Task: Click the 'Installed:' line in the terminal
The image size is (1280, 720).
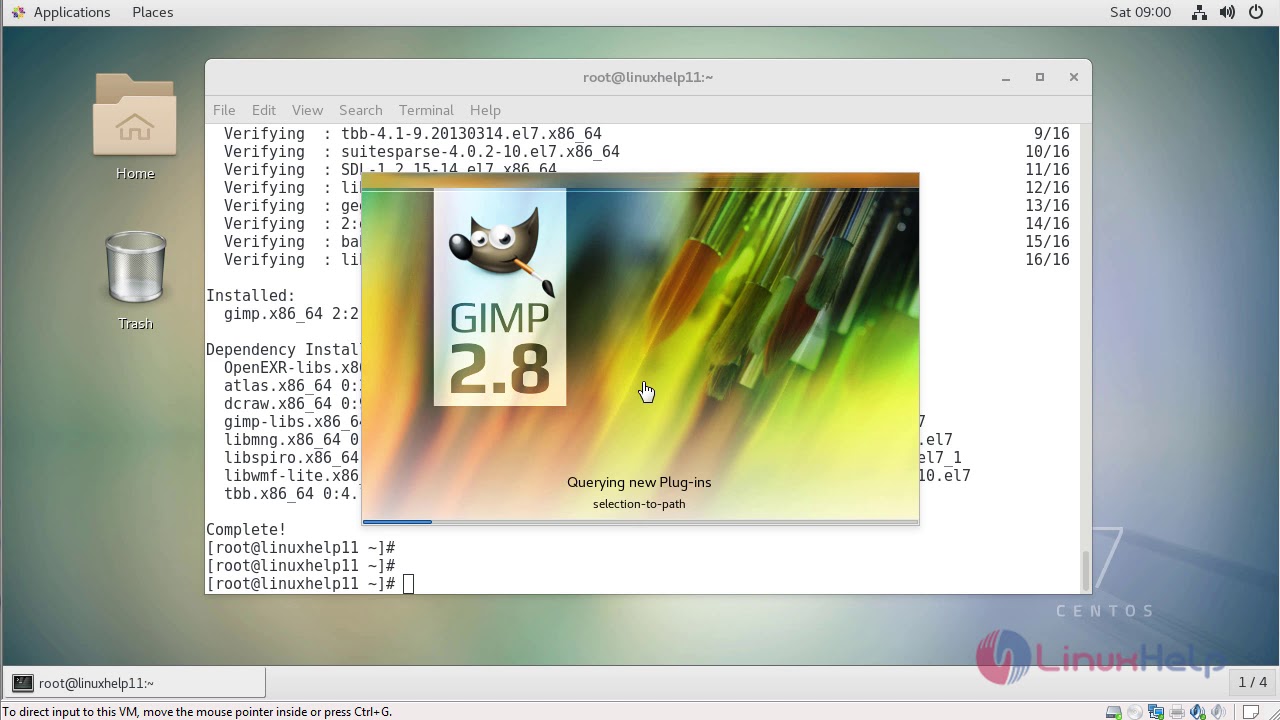Action: pos(251,296)
